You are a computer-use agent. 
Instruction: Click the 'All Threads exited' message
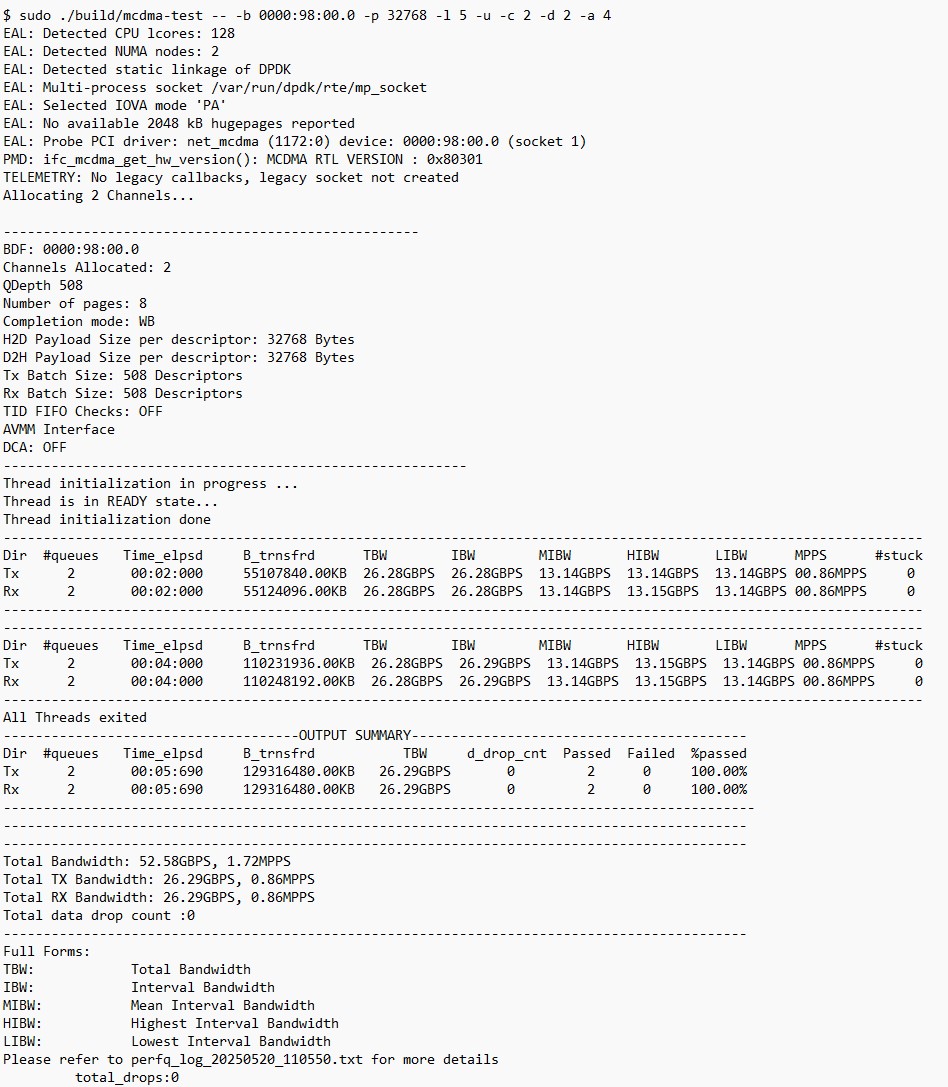pyautogui.click(x=75, y=717)
